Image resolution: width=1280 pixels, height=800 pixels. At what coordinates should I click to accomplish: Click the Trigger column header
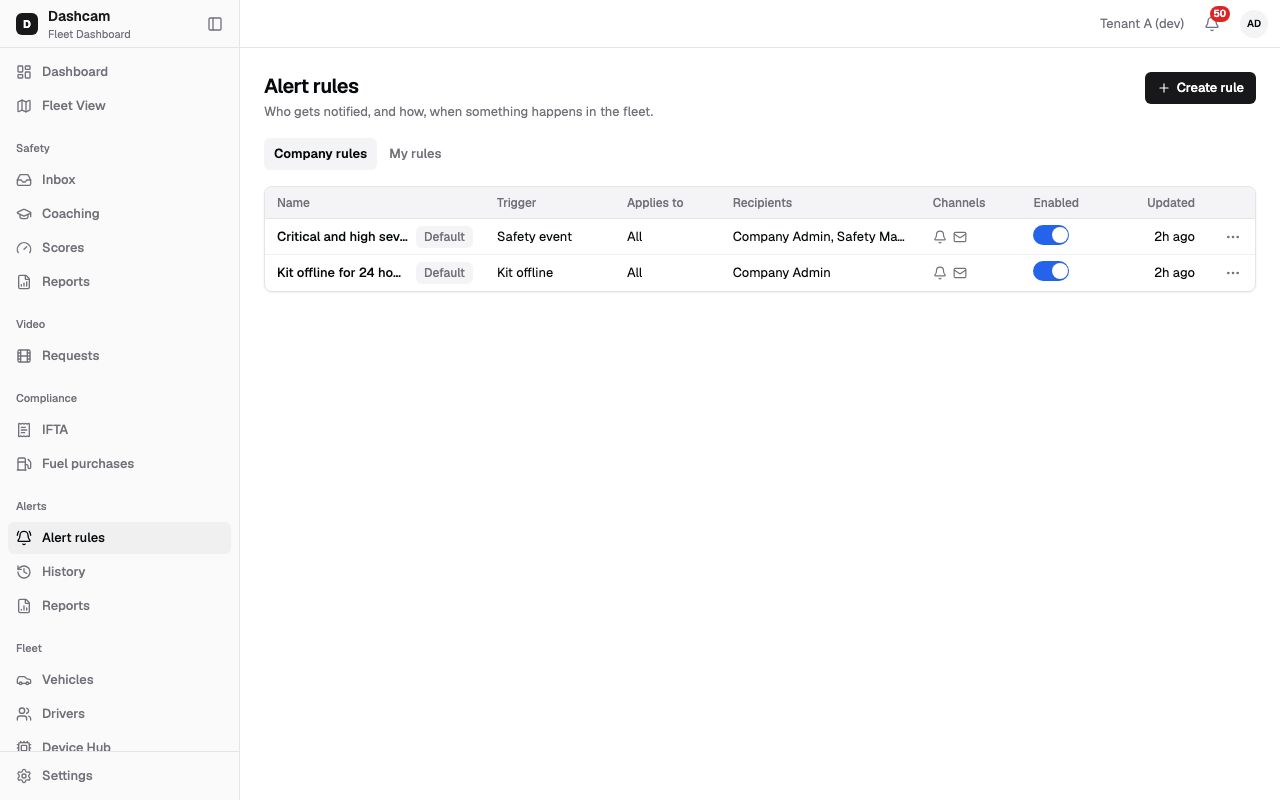(x=516, y=203)
